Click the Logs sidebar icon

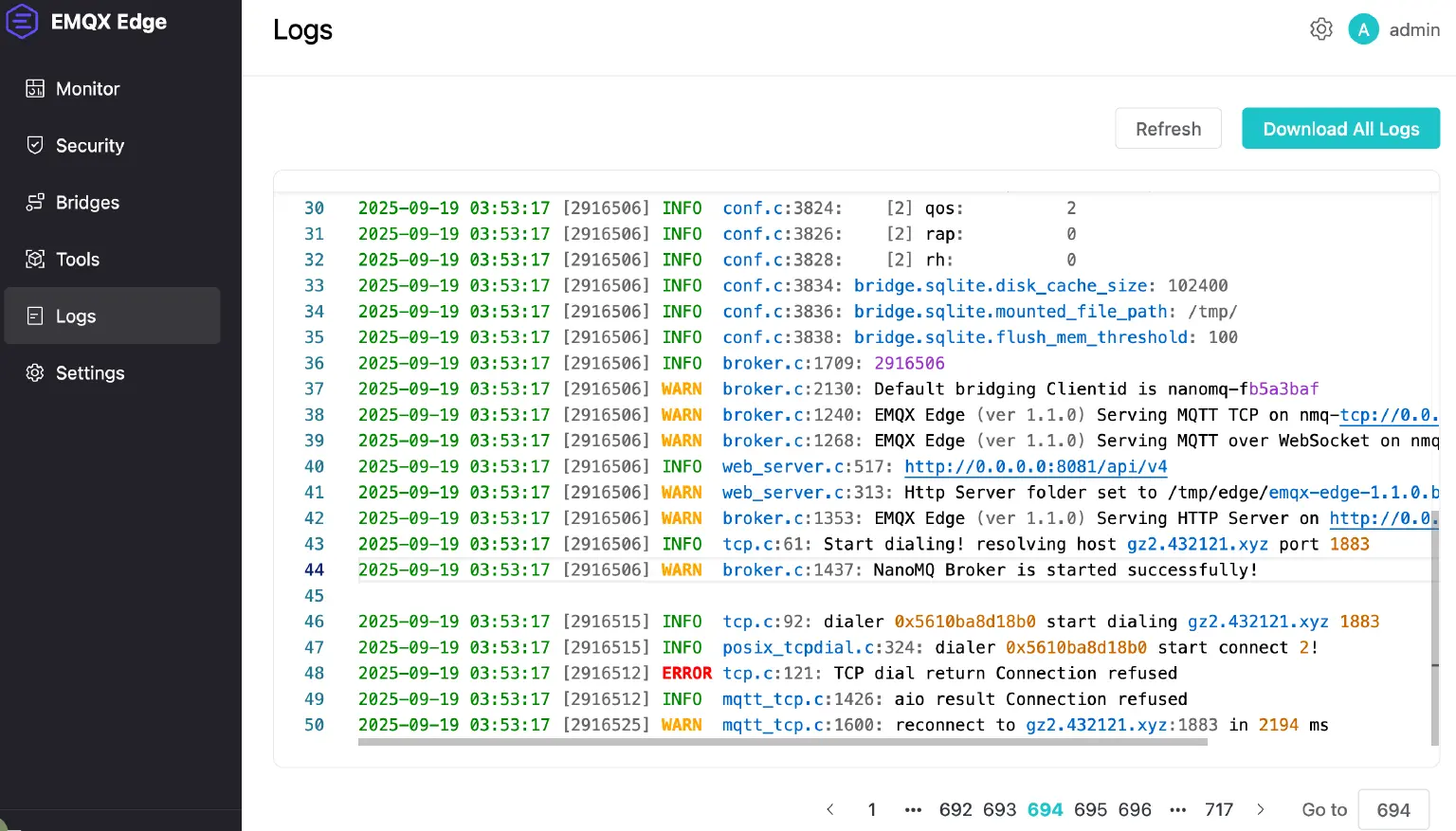tap(35, 316)
